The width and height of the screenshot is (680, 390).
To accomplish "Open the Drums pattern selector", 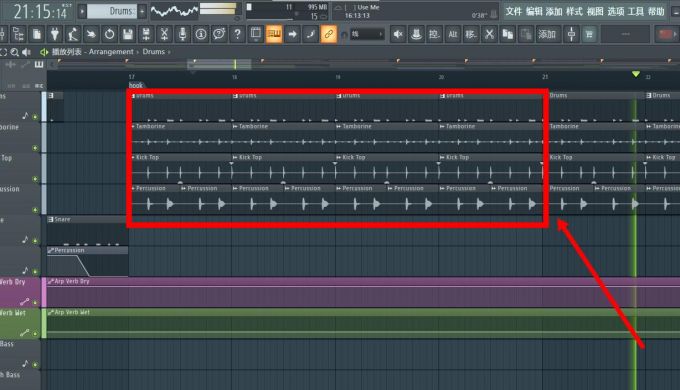I will [112, 11].
